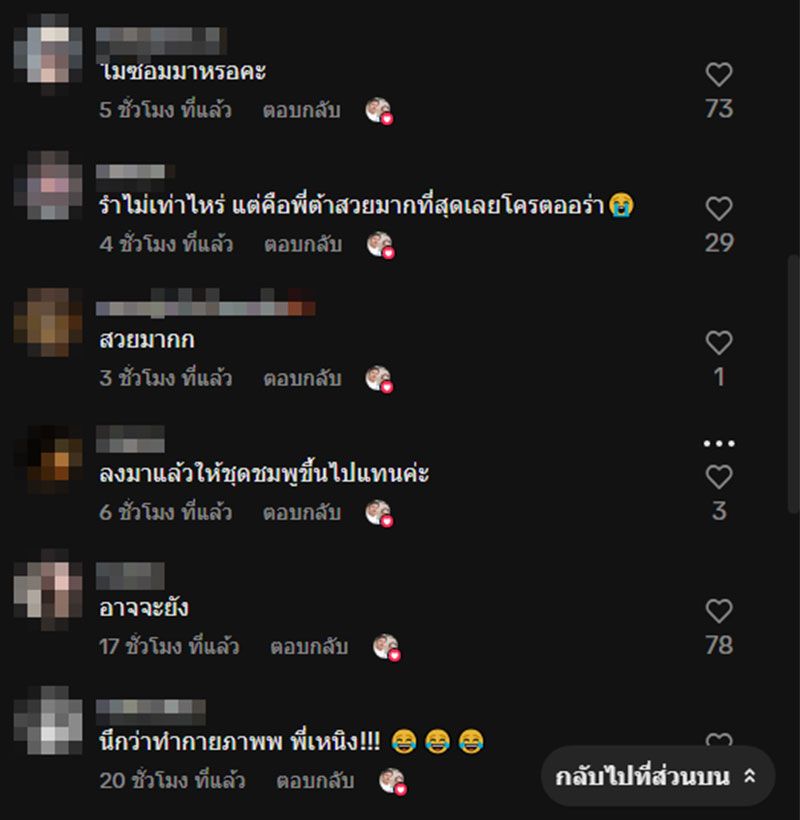Image resolution: width=800 pixels, height=820 pixels.
Task: Like the comment with 73 likes
Action: tap(719, 74)
